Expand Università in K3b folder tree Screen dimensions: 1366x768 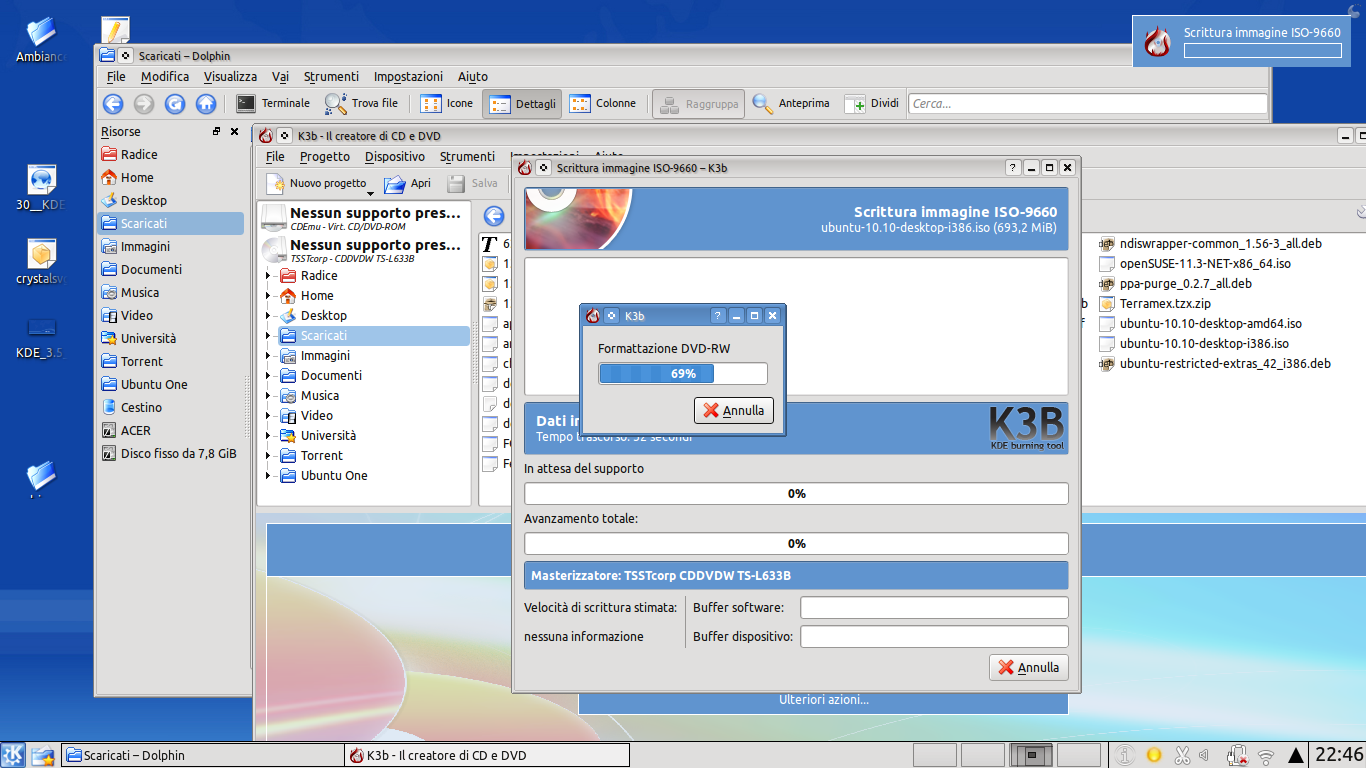[268, 436]
